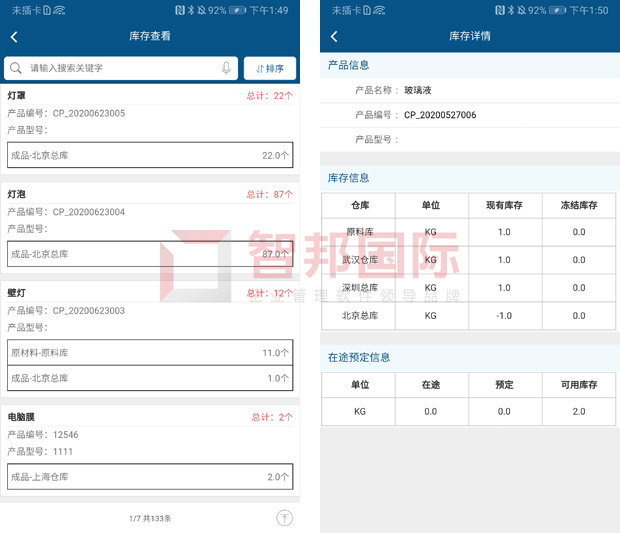Click the 原料库 warehouse cell

360,232
